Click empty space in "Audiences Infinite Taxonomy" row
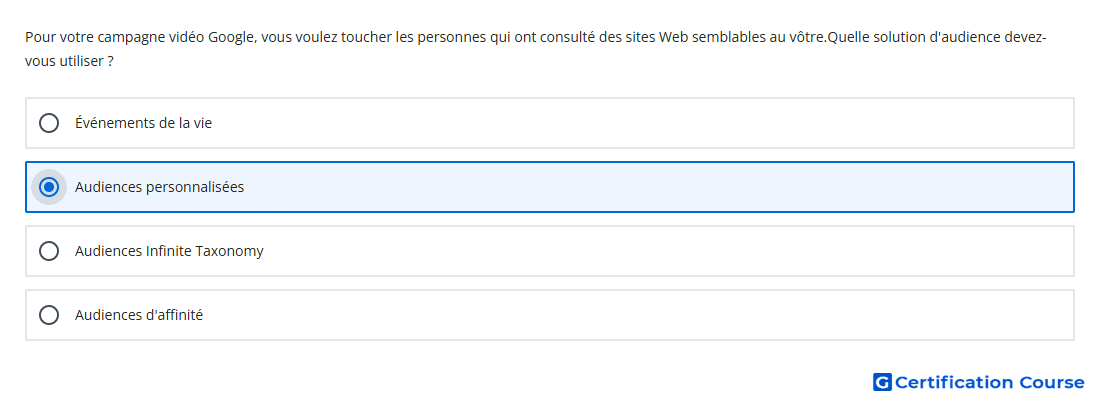This screenshot has width=1100, height=401. coord(631,251)
